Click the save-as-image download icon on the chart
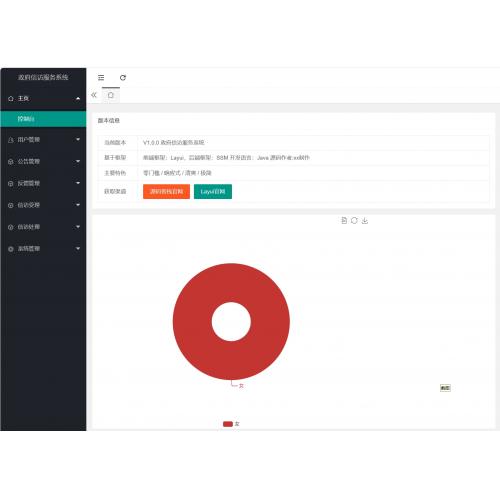Image resolution: width=500 pixels, height=500 pixels. [365, 220]
